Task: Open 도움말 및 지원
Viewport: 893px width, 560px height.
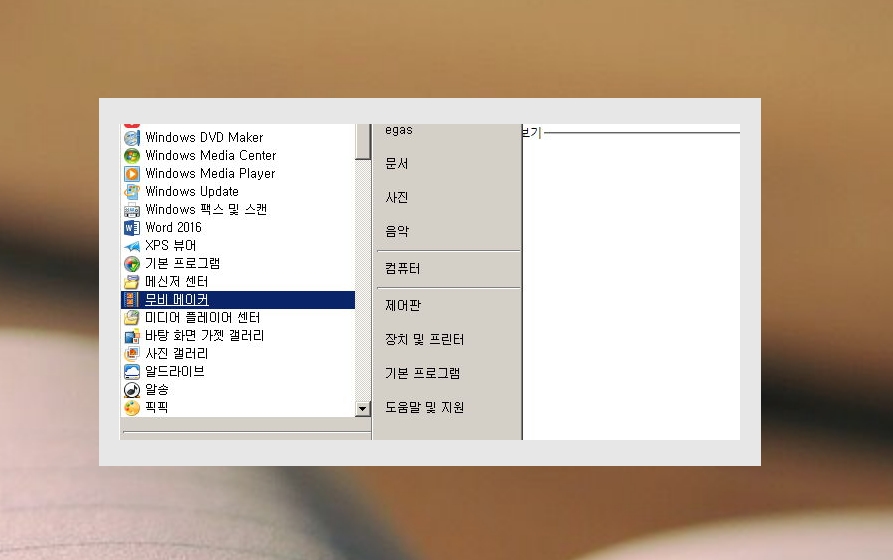Action: tap(424, 407)
